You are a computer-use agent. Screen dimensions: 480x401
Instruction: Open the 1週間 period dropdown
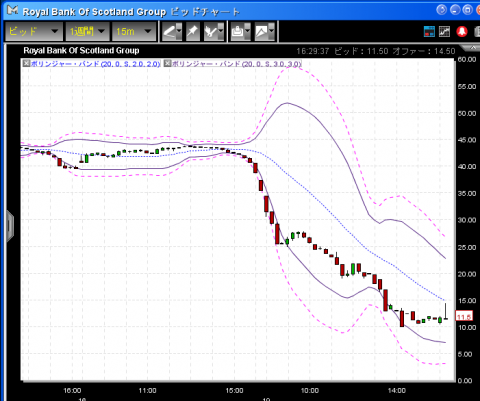tap(87, 32)
